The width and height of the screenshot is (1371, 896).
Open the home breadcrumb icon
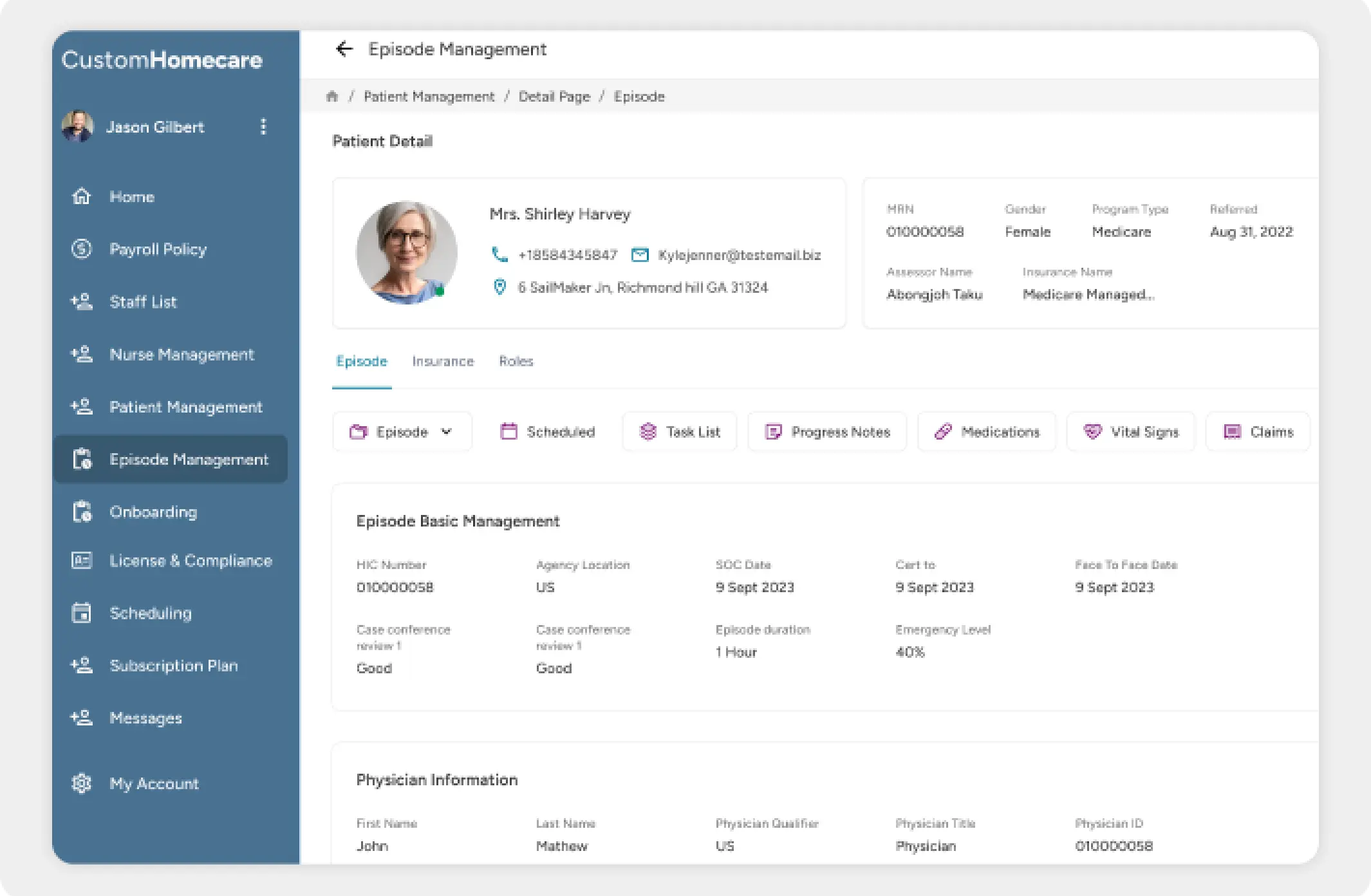(332, 97)
